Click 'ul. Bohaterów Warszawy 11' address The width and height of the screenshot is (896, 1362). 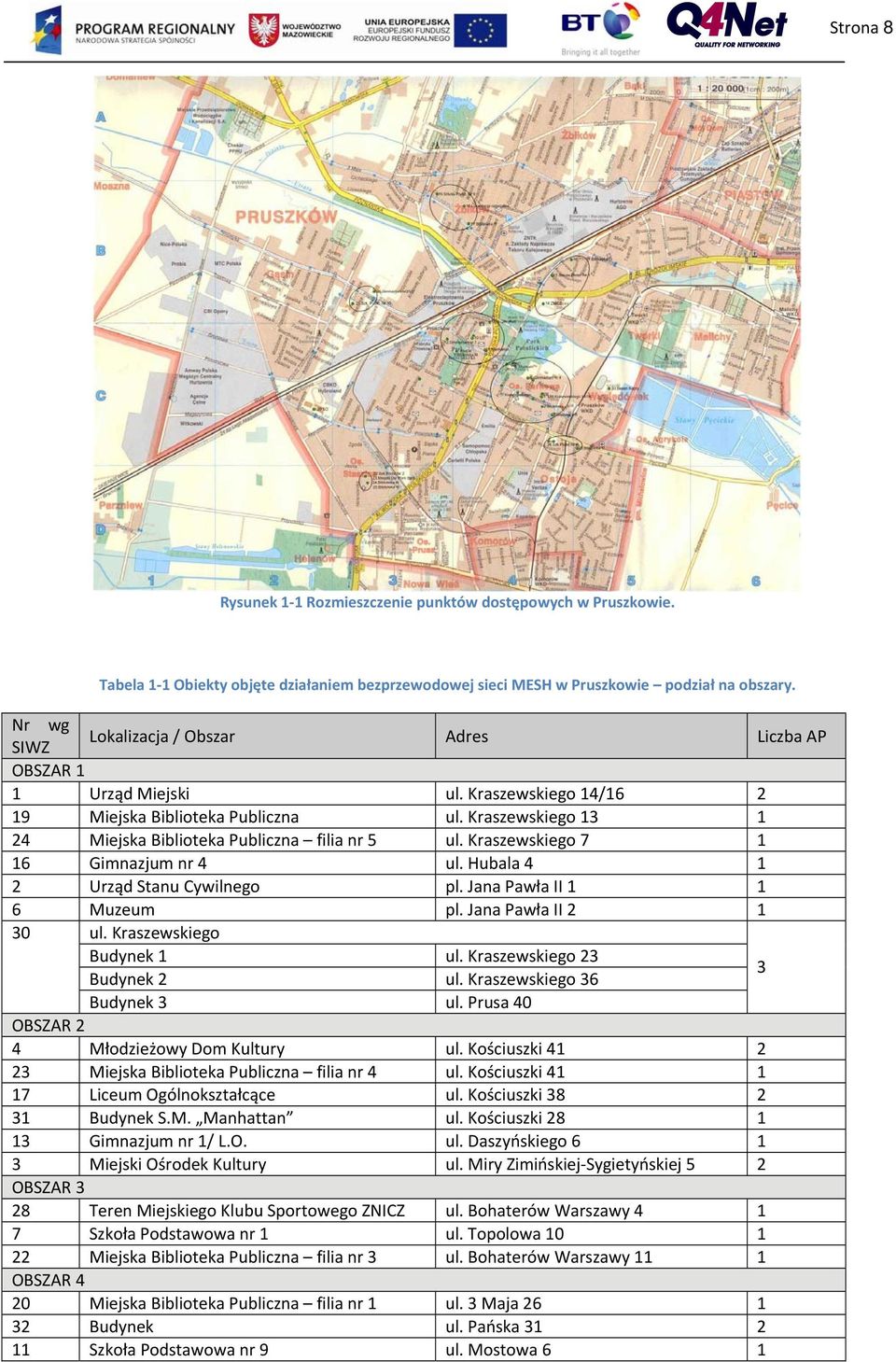click(549, 1257)
